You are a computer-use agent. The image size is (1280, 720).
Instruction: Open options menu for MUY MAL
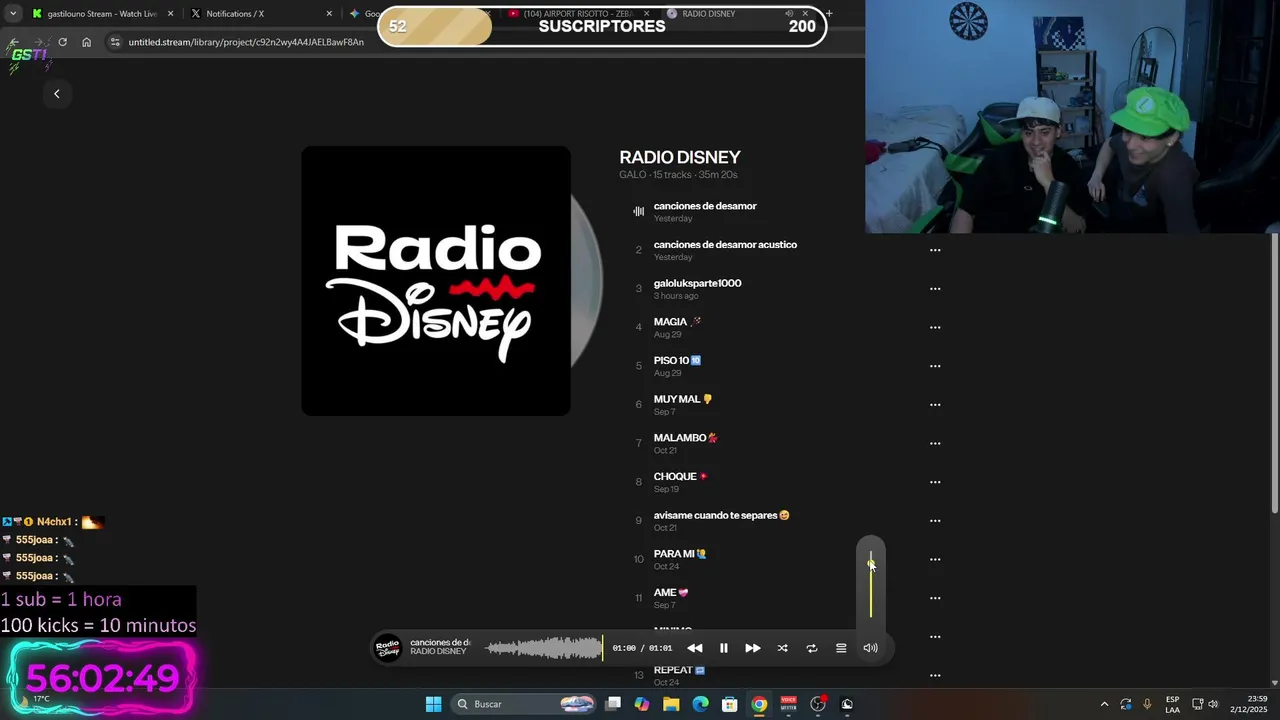tap(935, 405)
